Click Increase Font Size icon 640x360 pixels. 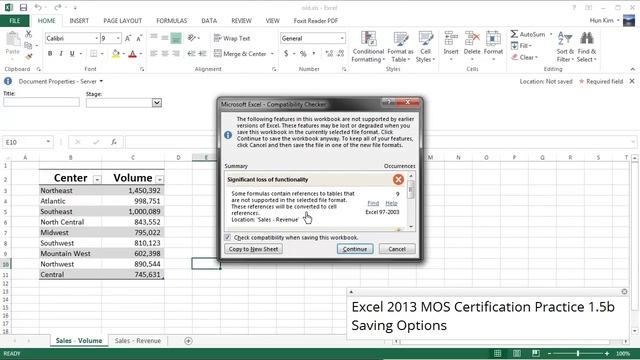pyautogui.click(x=128, y=38)
